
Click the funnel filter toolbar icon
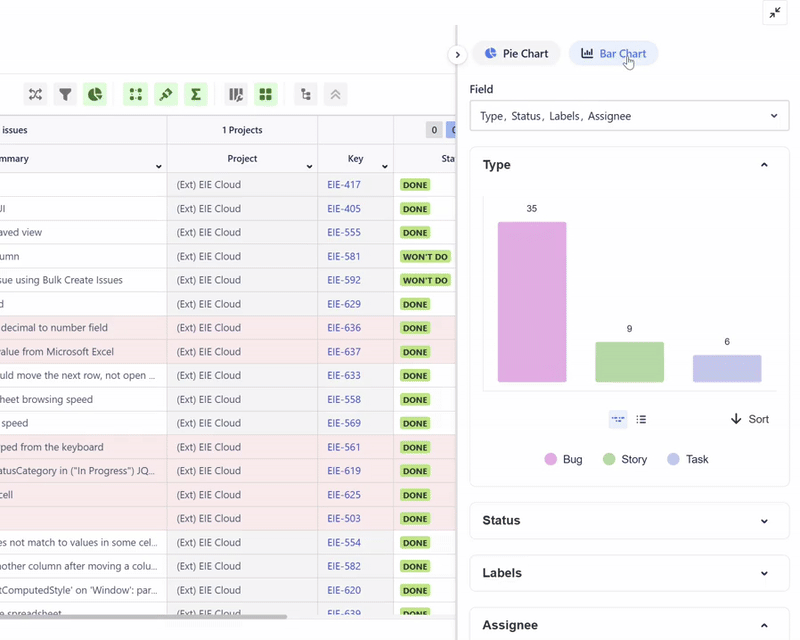point(65,95)
